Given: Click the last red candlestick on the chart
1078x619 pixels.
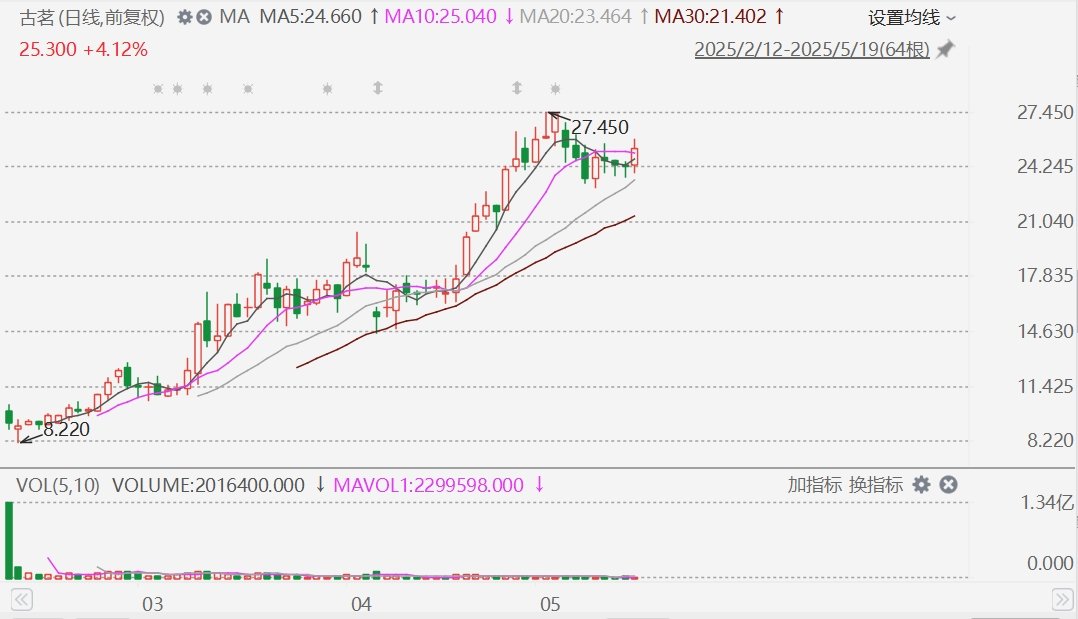Looking at the screenshot, I should click(x=635, y=156).
